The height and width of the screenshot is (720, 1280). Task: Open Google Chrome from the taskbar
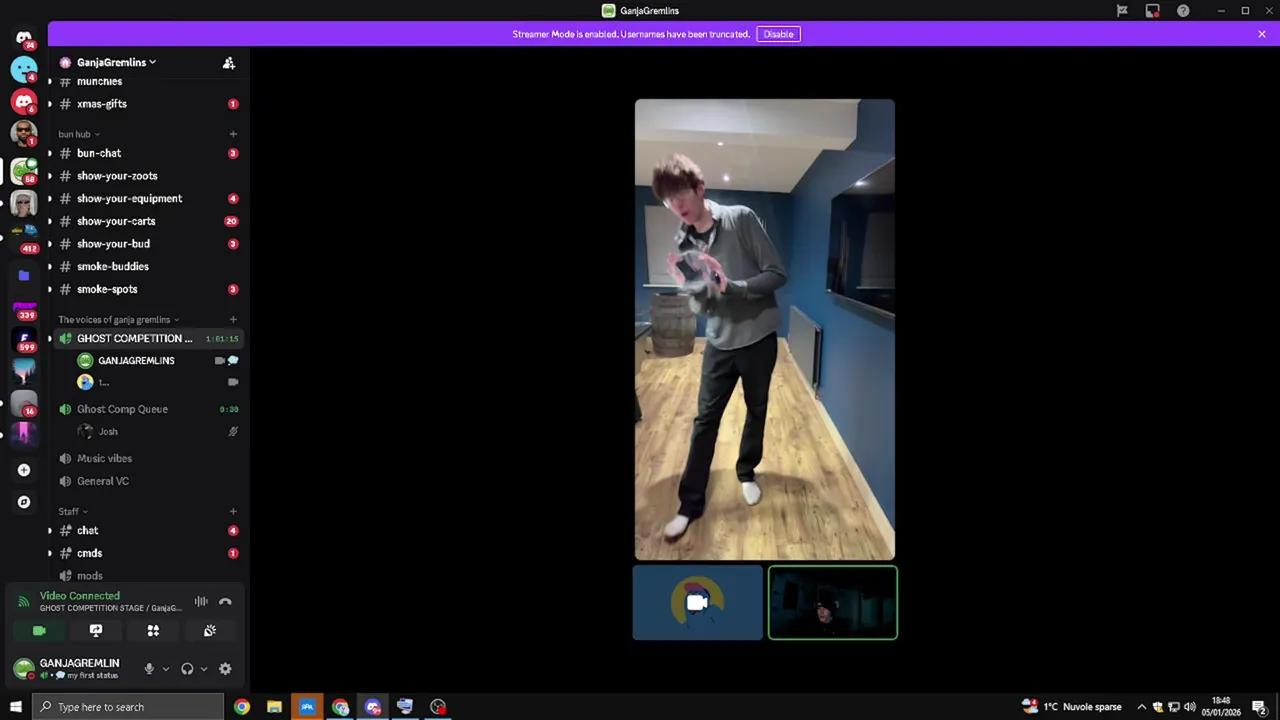pos(242,707)
